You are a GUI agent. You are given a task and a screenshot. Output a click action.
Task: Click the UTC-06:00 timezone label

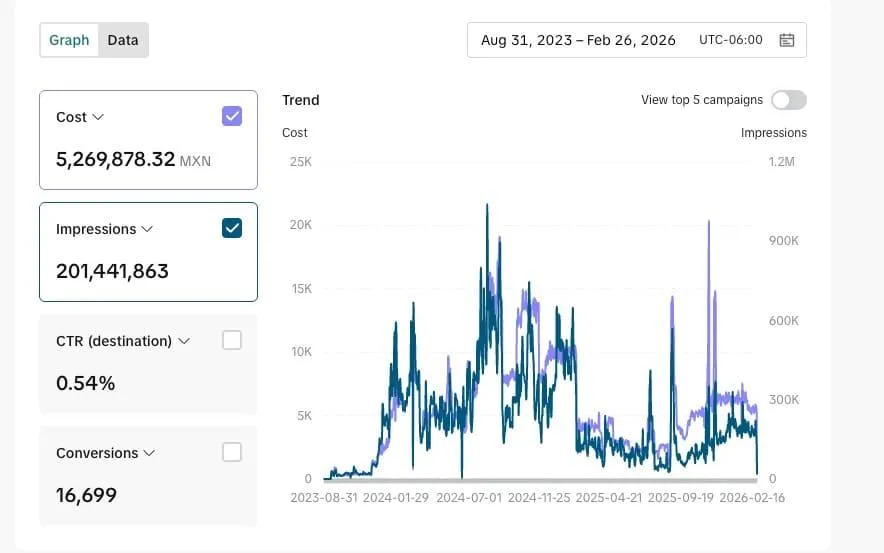(731, 40)
